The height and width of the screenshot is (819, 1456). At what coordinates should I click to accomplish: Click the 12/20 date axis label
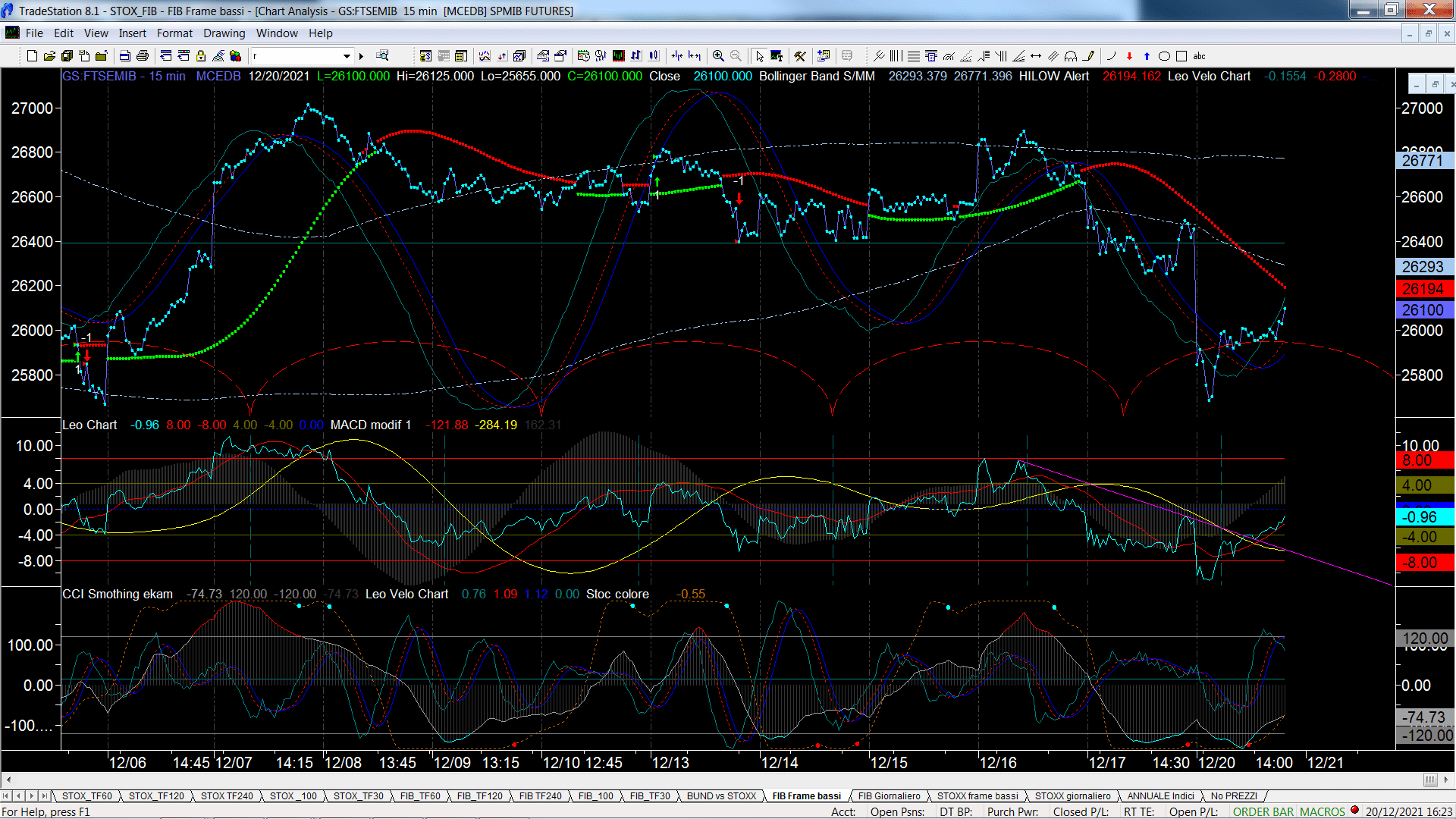click(x=1216, y=763)
